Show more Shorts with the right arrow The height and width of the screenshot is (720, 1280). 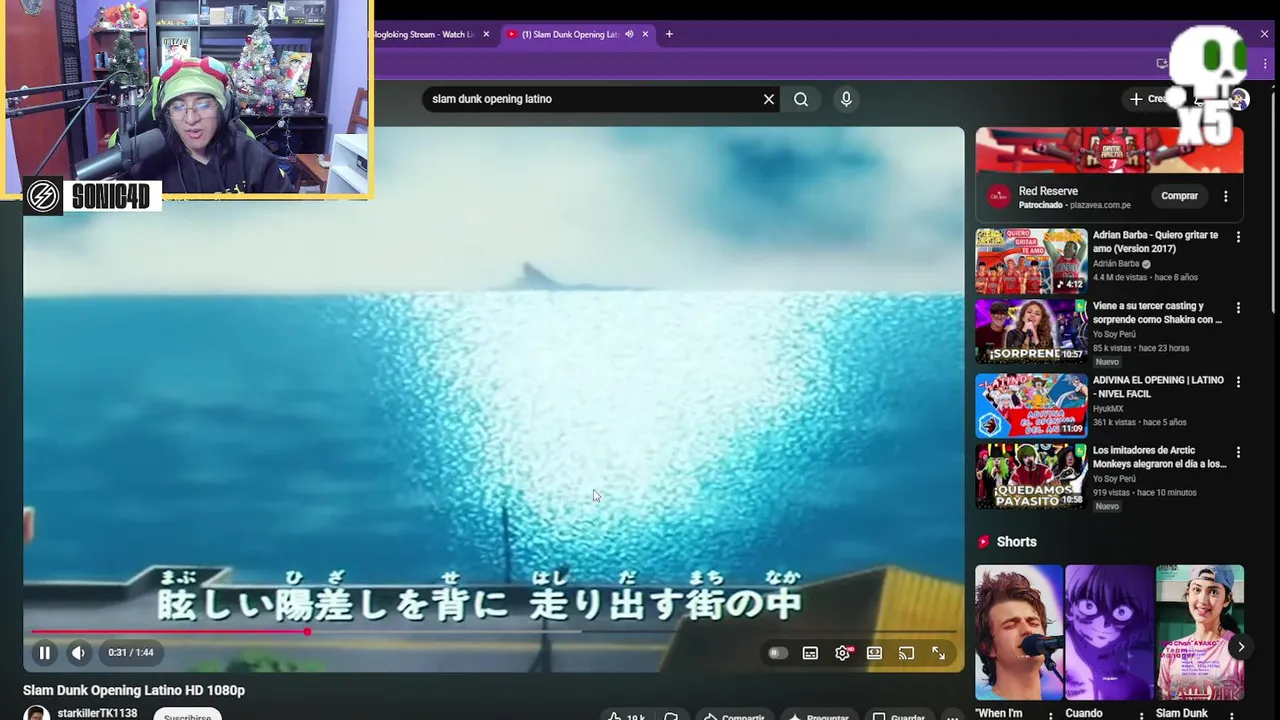coord(1240,647)
